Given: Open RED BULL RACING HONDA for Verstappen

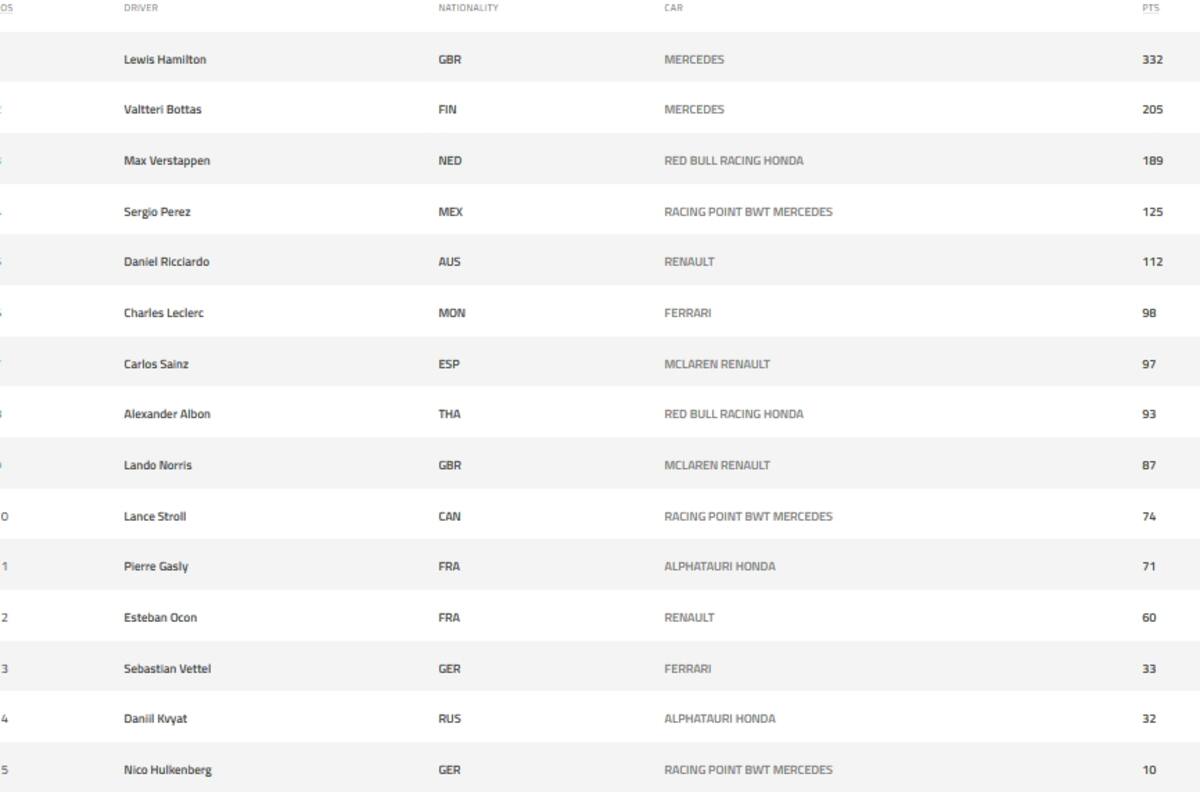Looking at the screenshot, I should [733, 161].
